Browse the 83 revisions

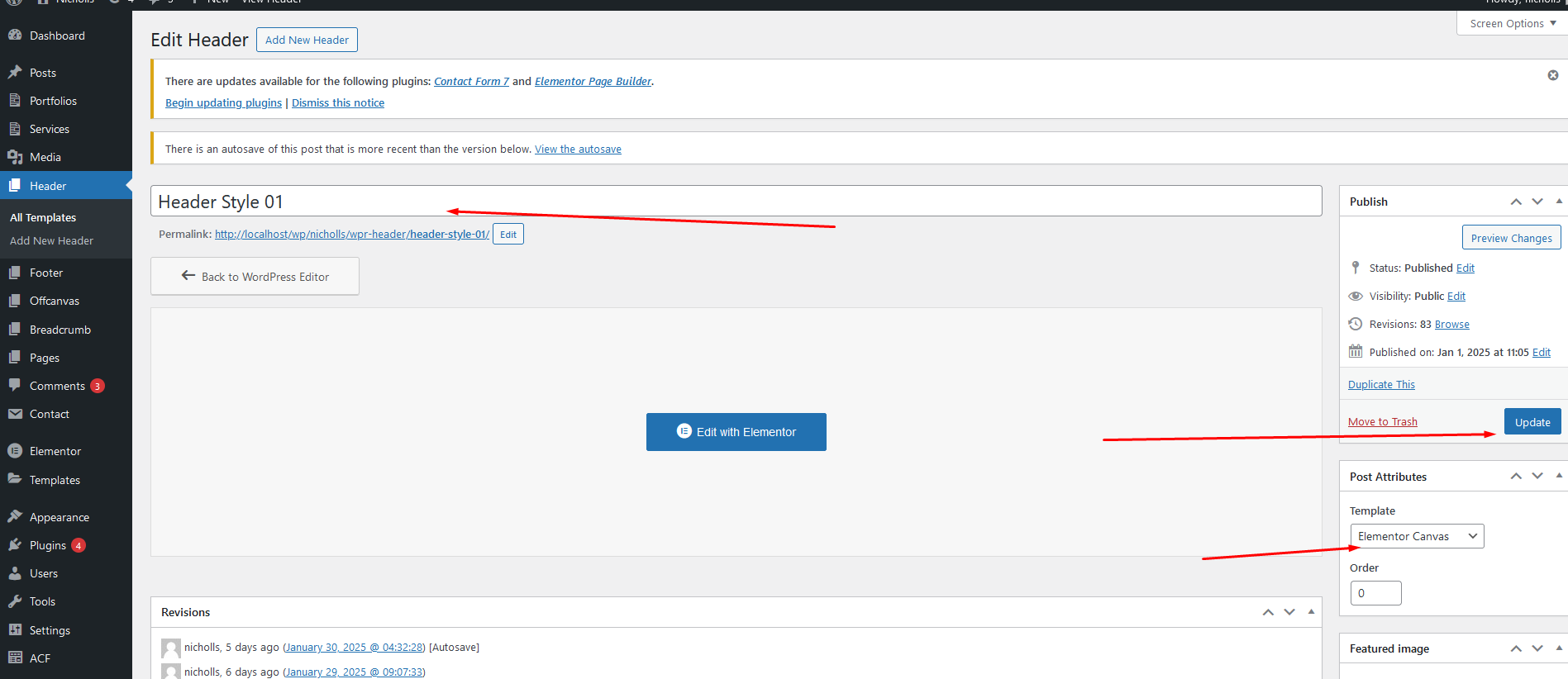pyautogui.click(x=1452, y=325)
